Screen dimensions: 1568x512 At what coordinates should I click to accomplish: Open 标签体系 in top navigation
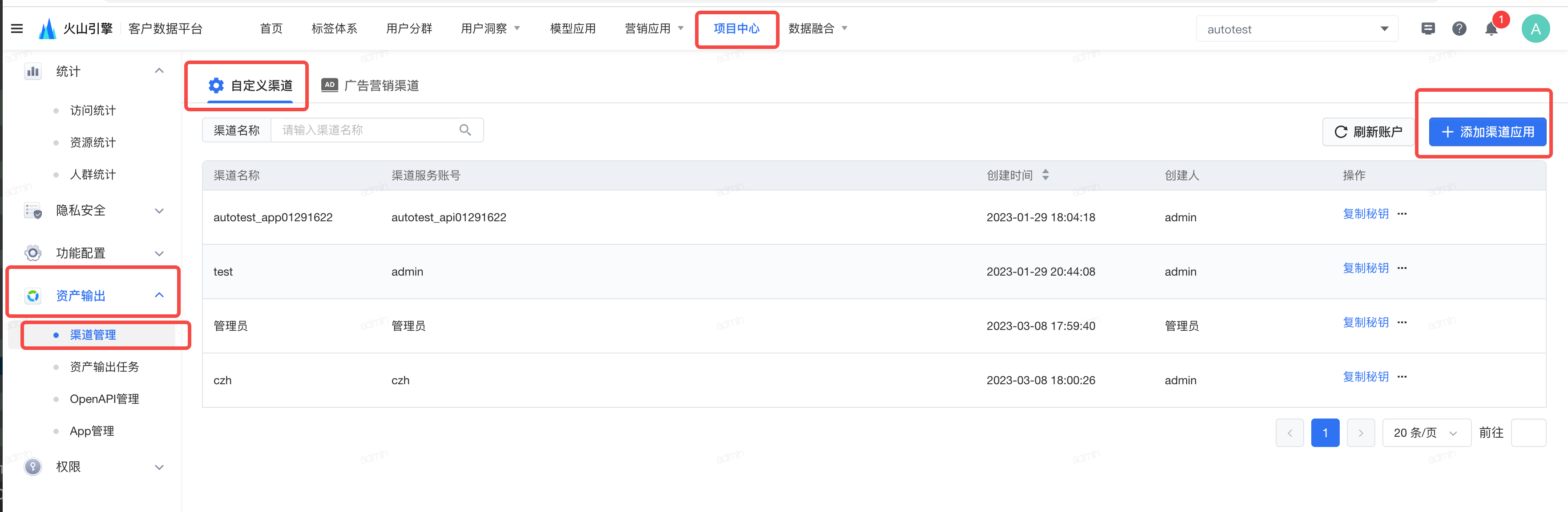click(x=334, y=28)
